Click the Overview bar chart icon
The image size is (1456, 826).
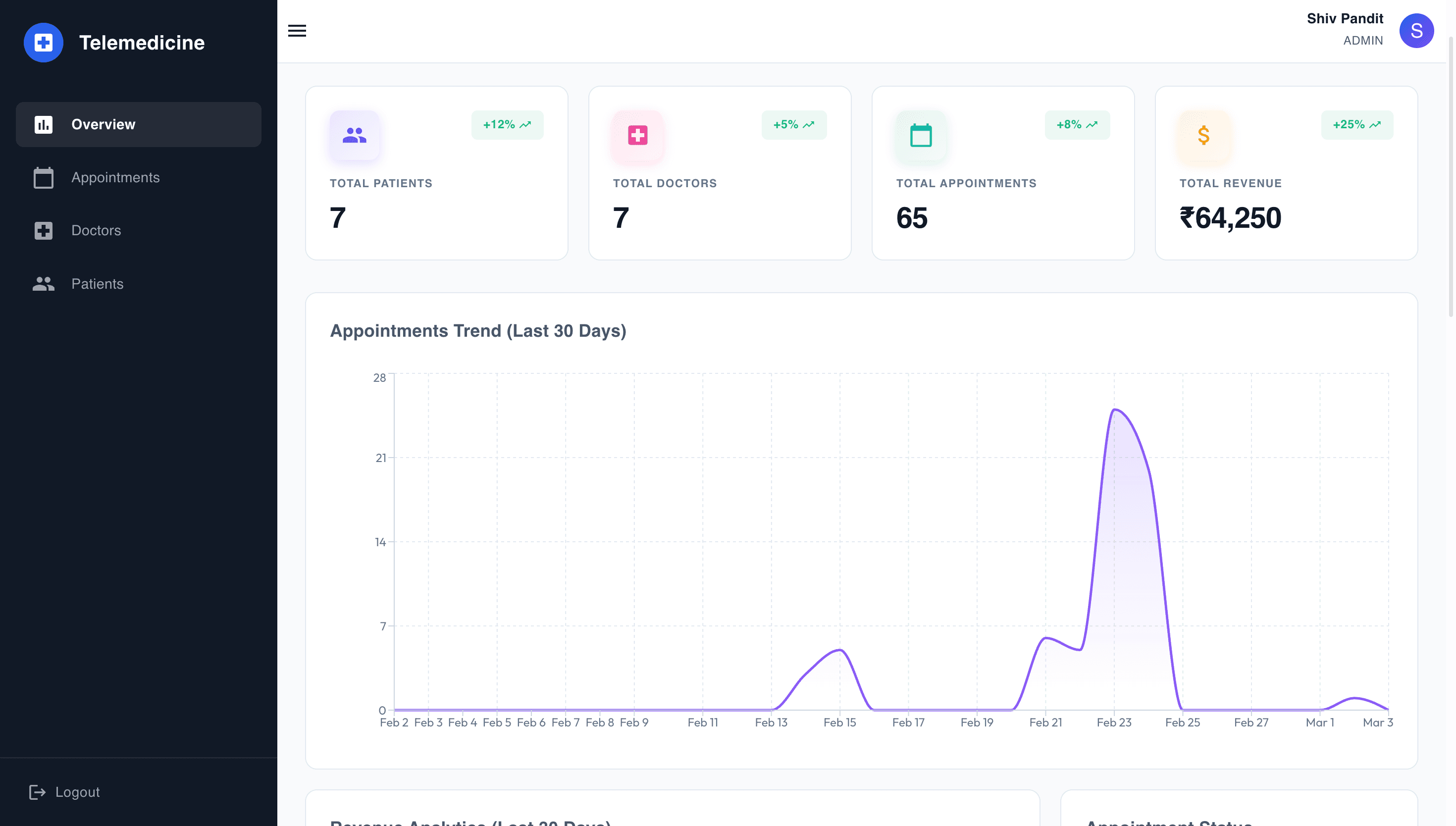[x=43, y=124]
